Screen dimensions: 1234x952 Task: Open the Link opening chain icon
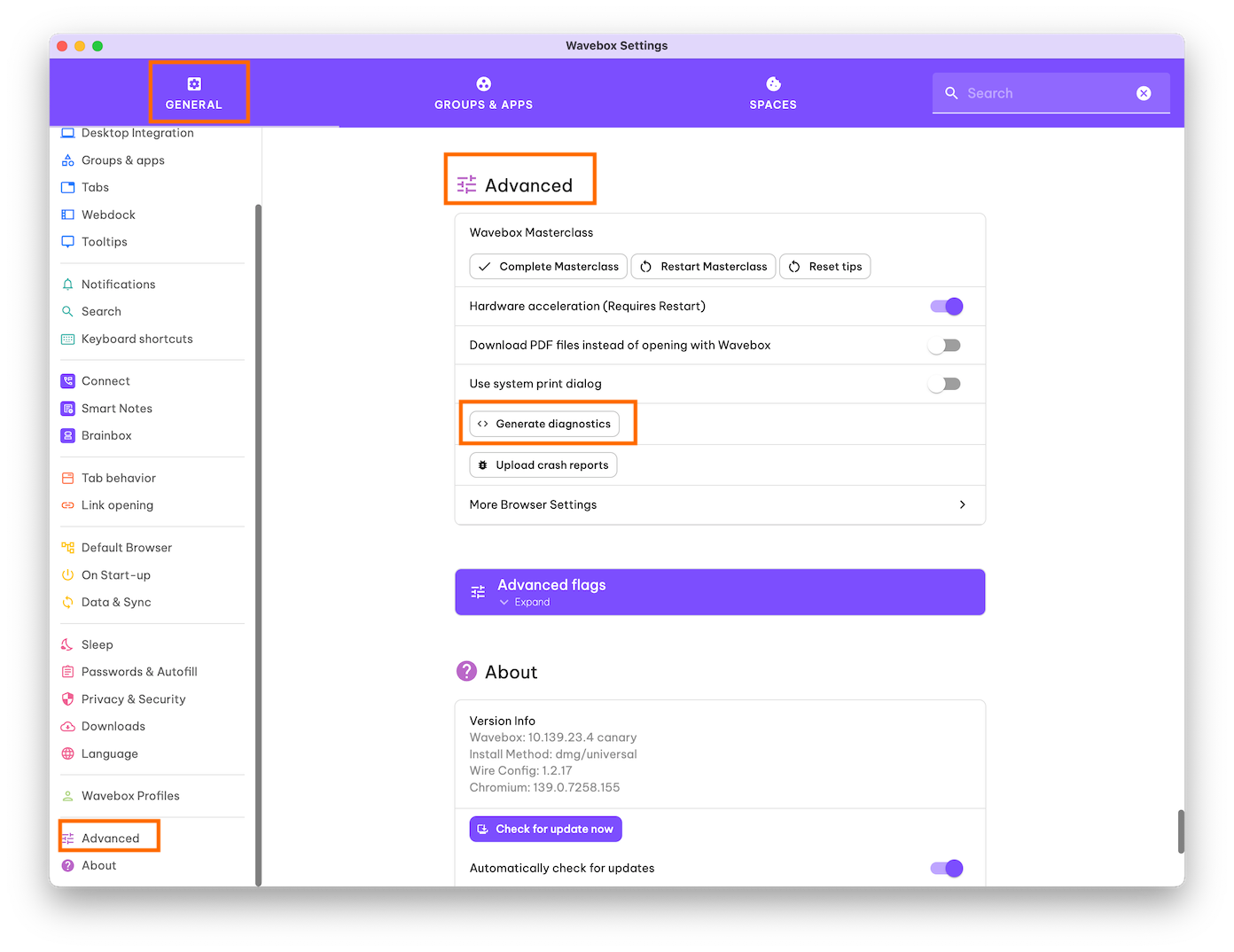point(67,505)
